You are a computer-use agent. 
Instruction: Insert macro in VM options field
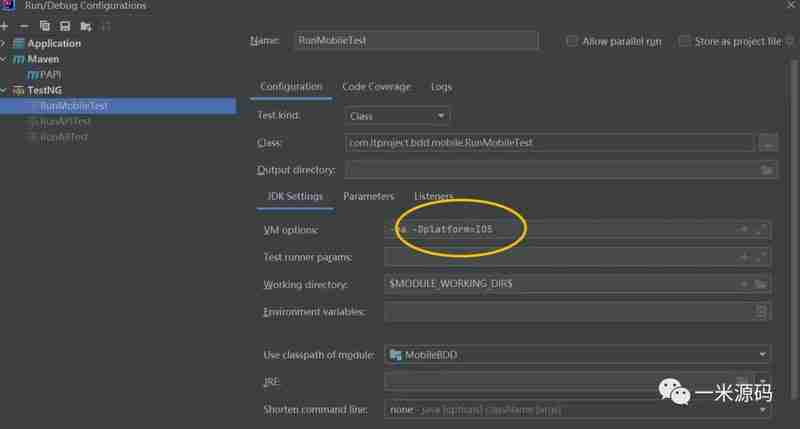(744, 230)
